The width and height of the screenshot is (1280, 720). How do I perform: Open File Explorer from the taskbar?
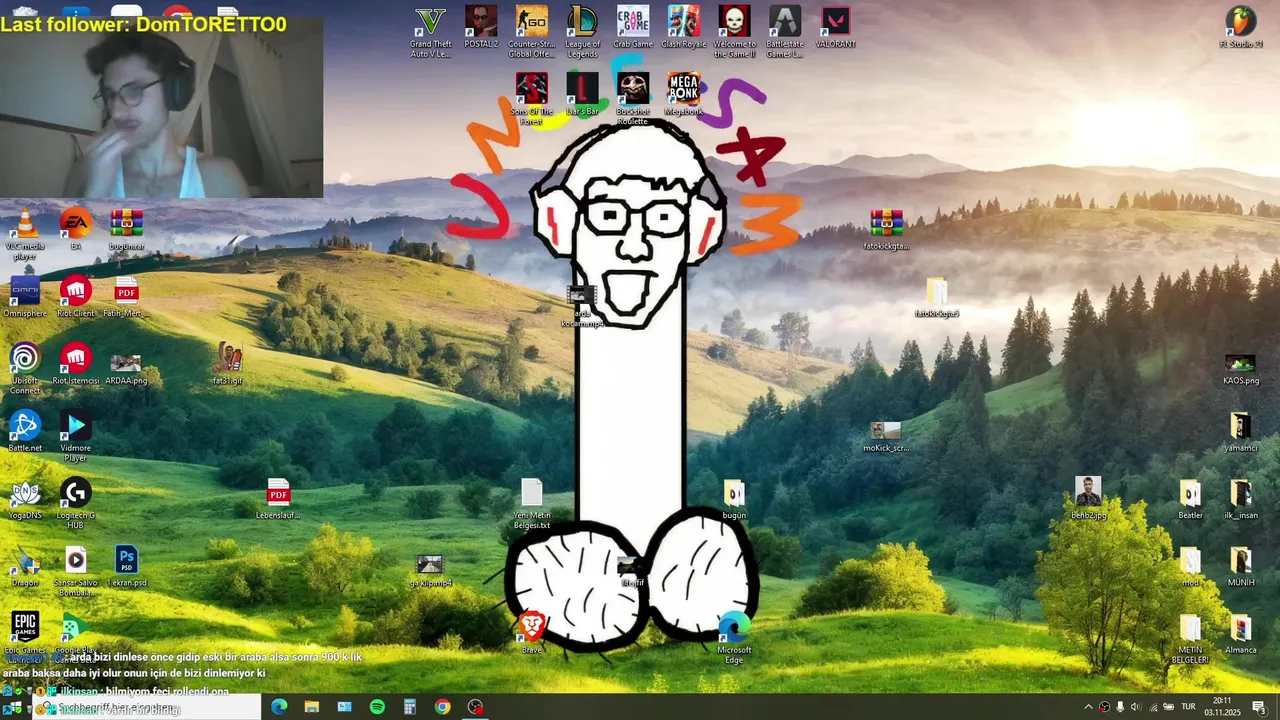[x=312, y=707]
